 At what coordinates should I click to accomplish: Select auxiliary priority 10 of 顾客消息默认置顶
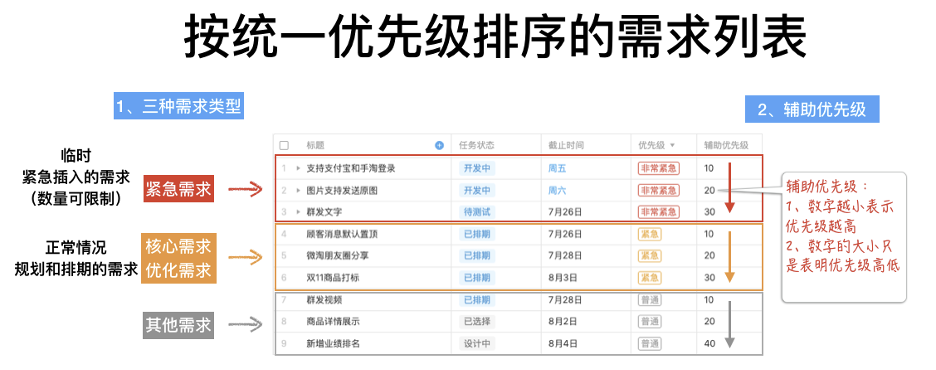point(709,234)
